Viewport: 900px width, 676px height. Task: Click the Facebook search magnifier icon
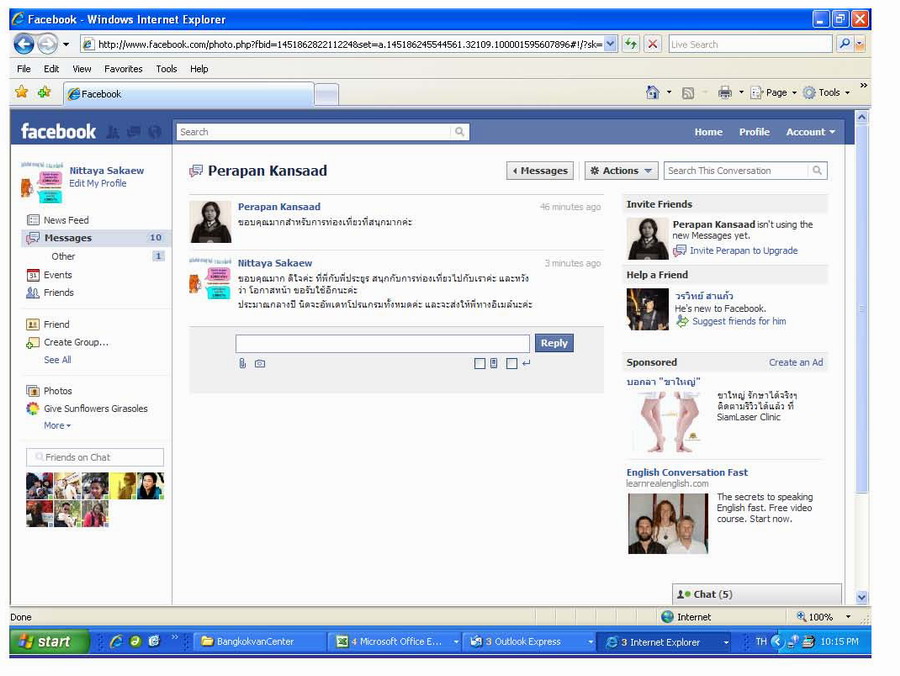click(x=459, y=132)
